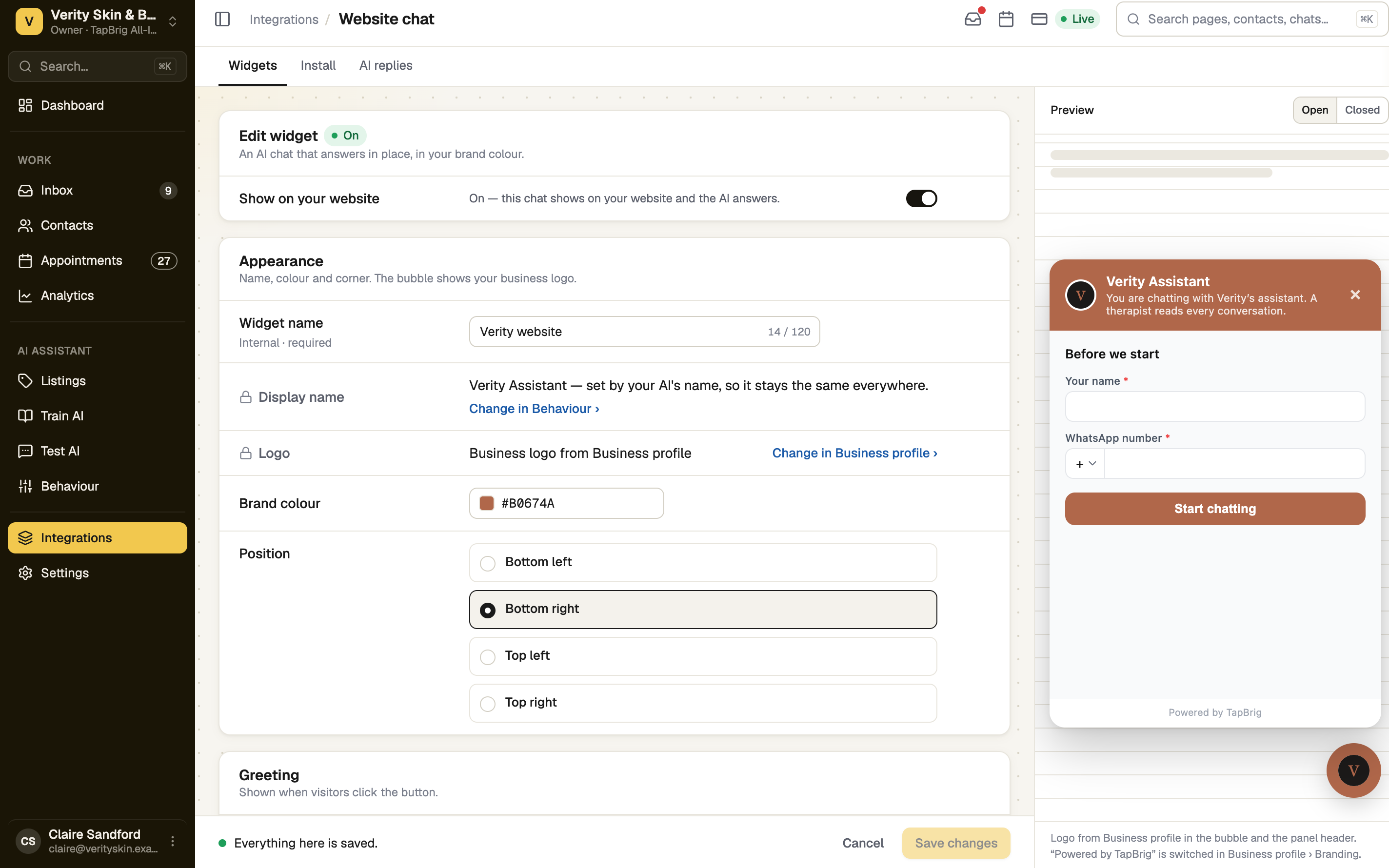
Task: Focus the top bar search pages field
Action: [x=1252, y=19]
